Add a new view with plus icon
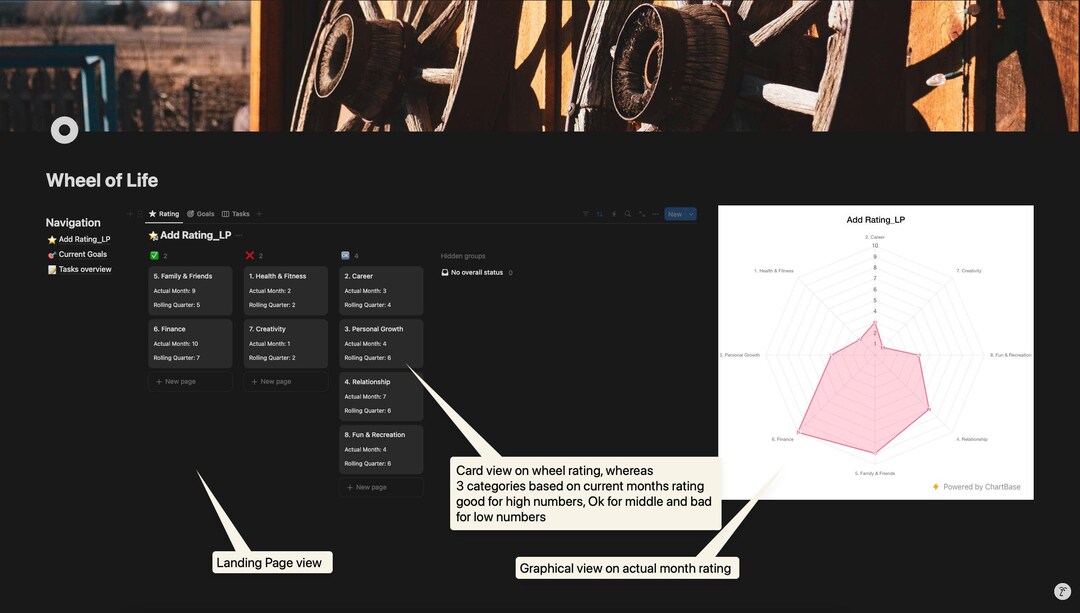This screenshot has height=613, width=1080. point(259,214)
